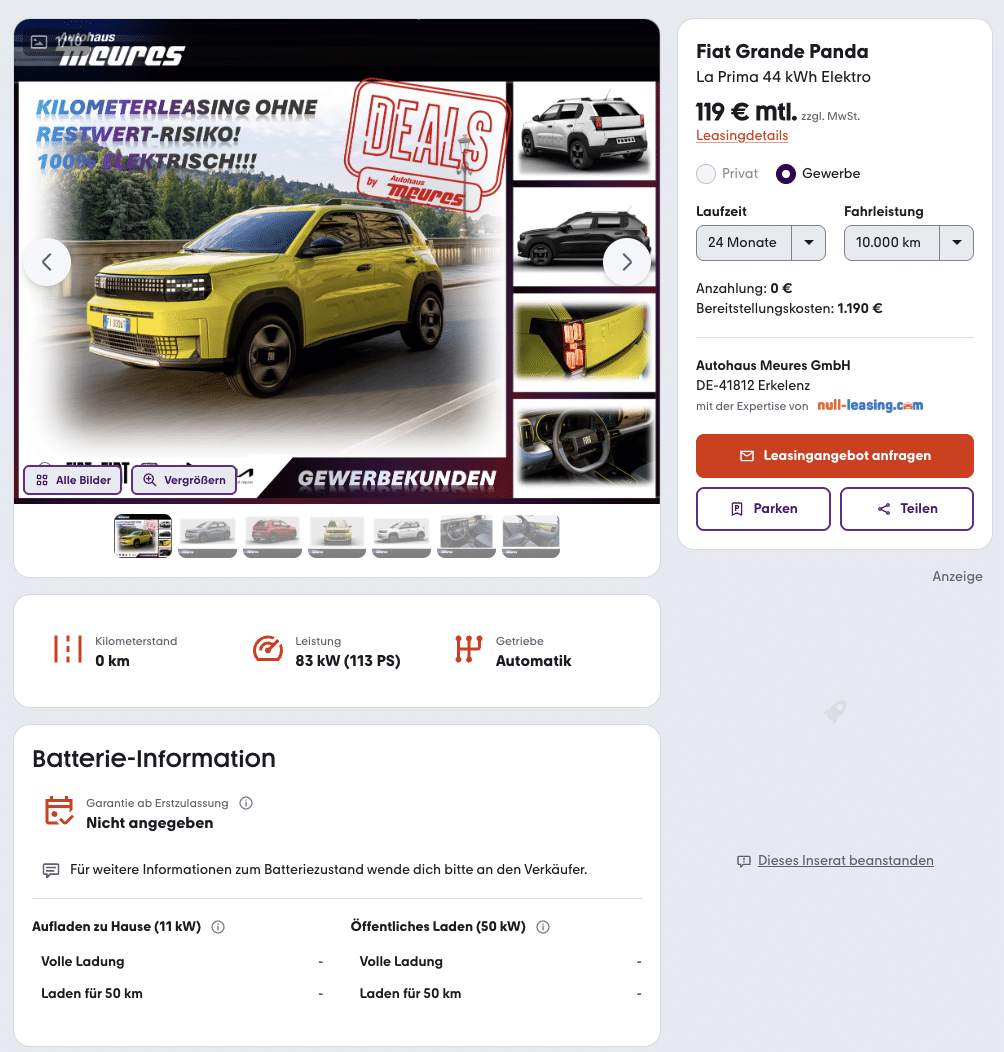The width and height of the screenshot is (1004, 1052).
Task: Select the Gewerbe radio option
Action: point(786,174)
